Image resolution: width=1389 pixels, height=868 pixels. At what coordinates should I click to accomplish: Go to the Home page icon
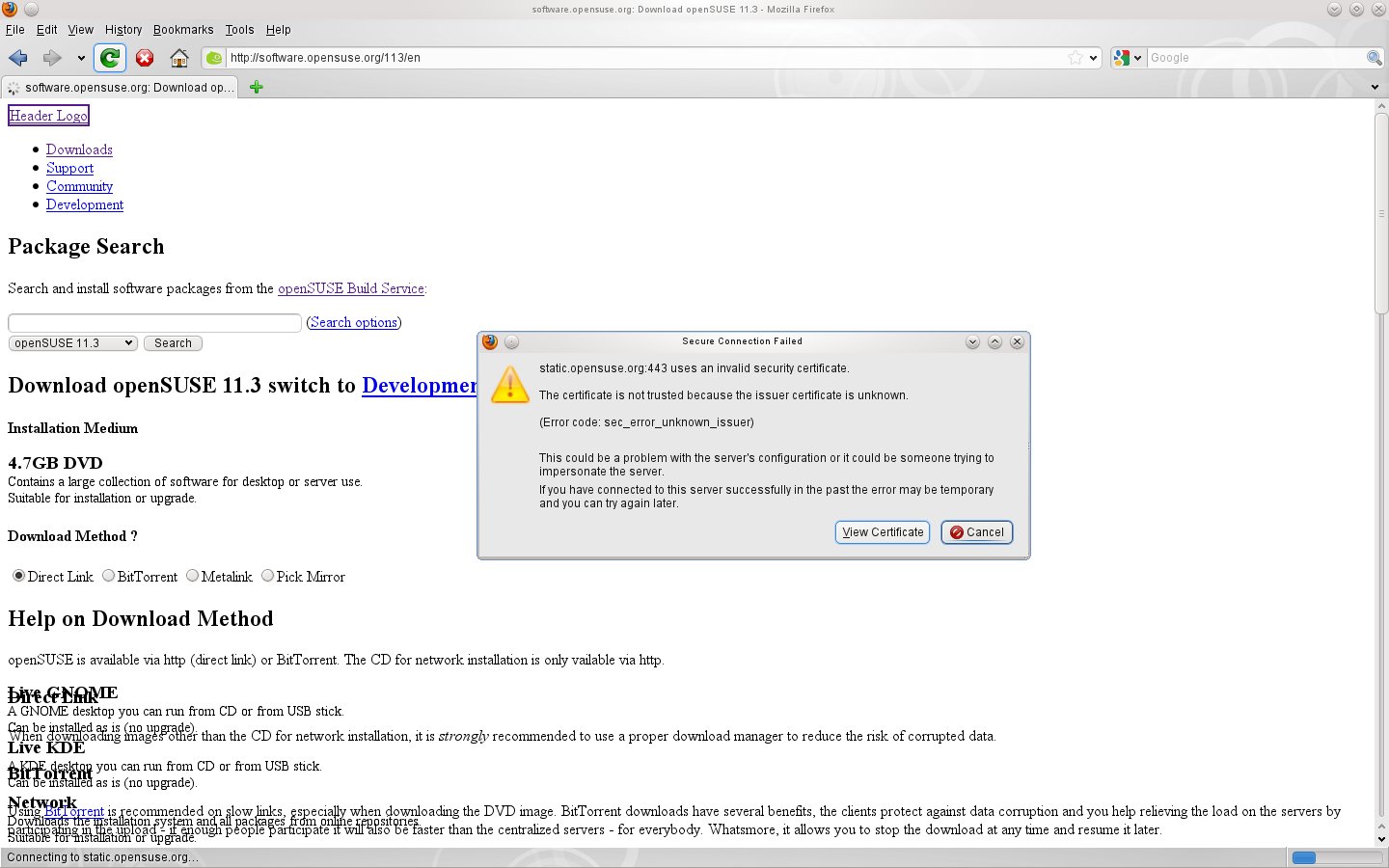click(179, 58)
